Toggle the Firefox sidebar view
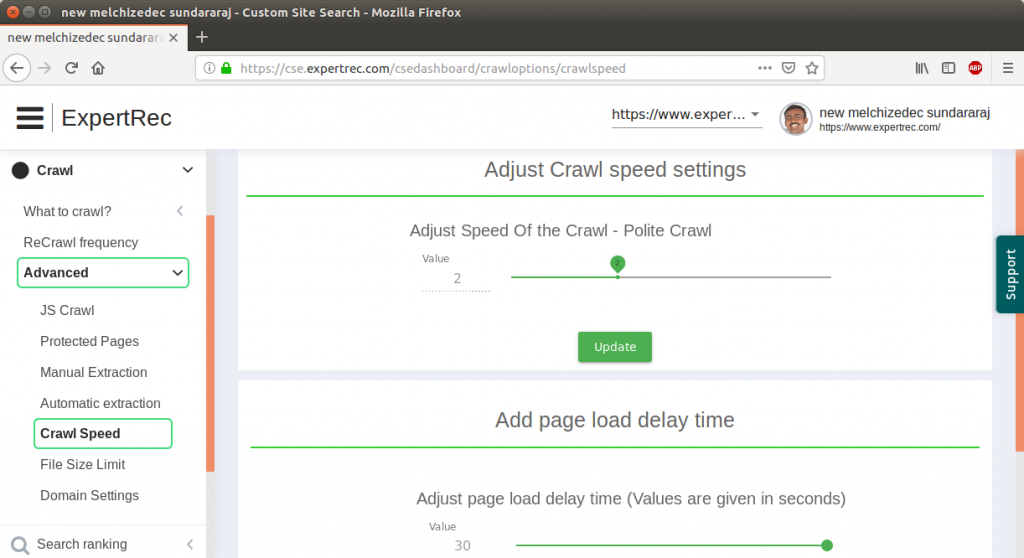The width and height of the screenshot is (1024, 558). tap(948, 68)
